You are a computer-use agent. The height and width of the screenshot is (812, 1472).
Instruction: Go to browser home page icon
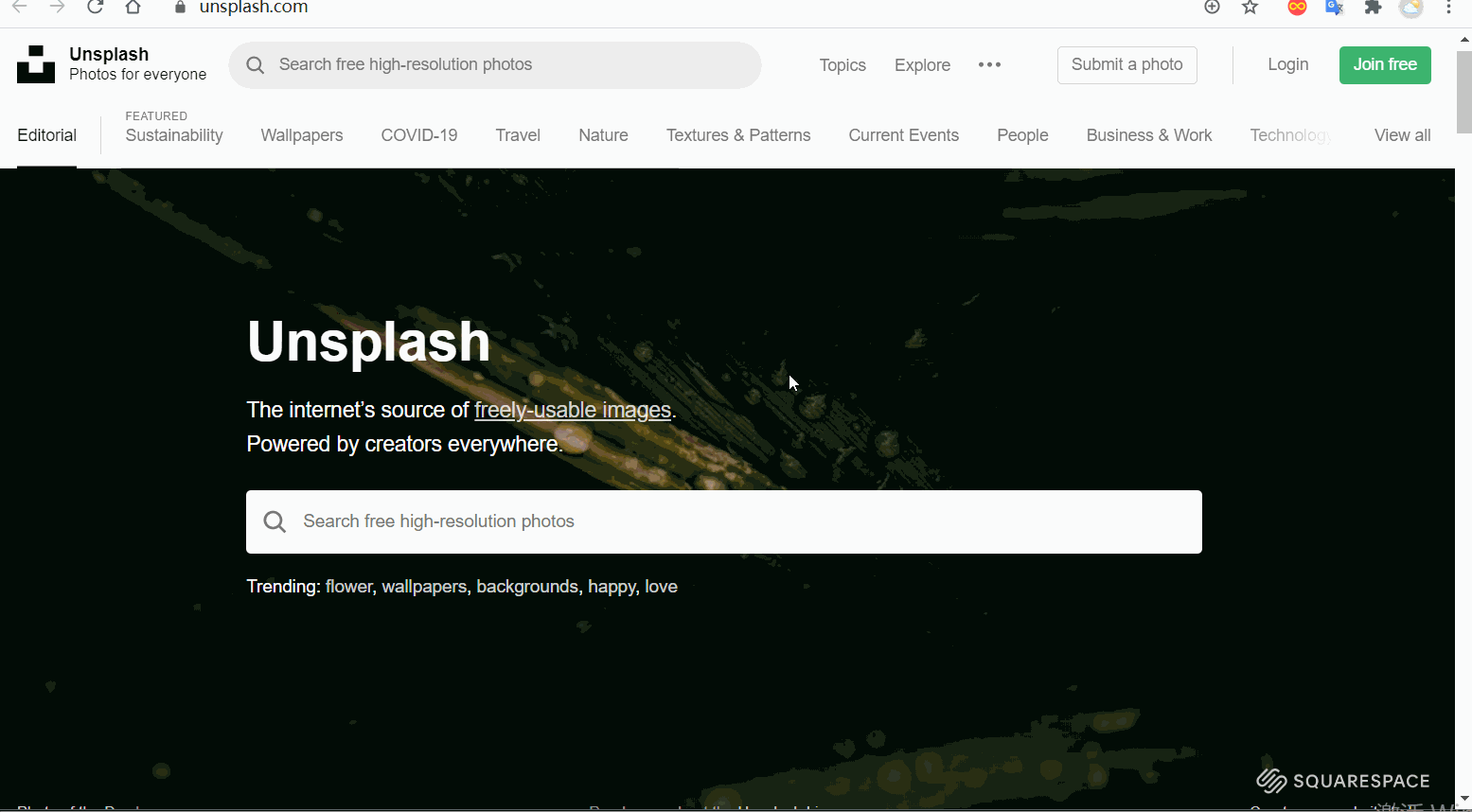click(x=133, y=8)
